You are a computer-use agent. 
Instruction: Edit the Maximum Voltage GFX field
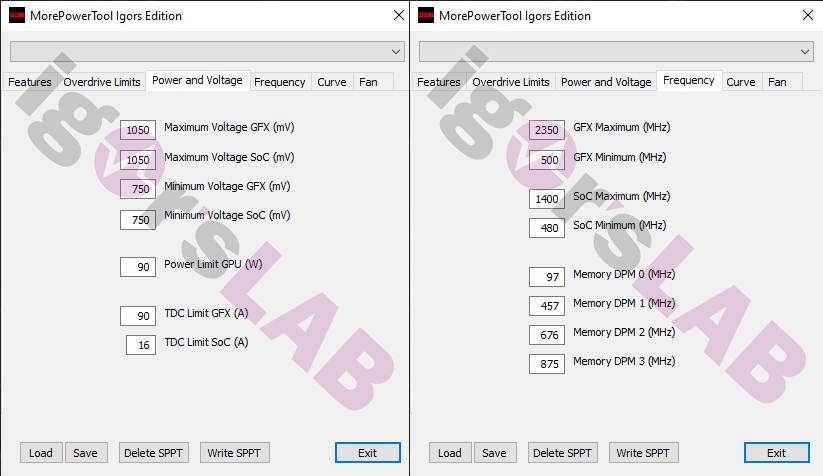(x=138, y=130)
